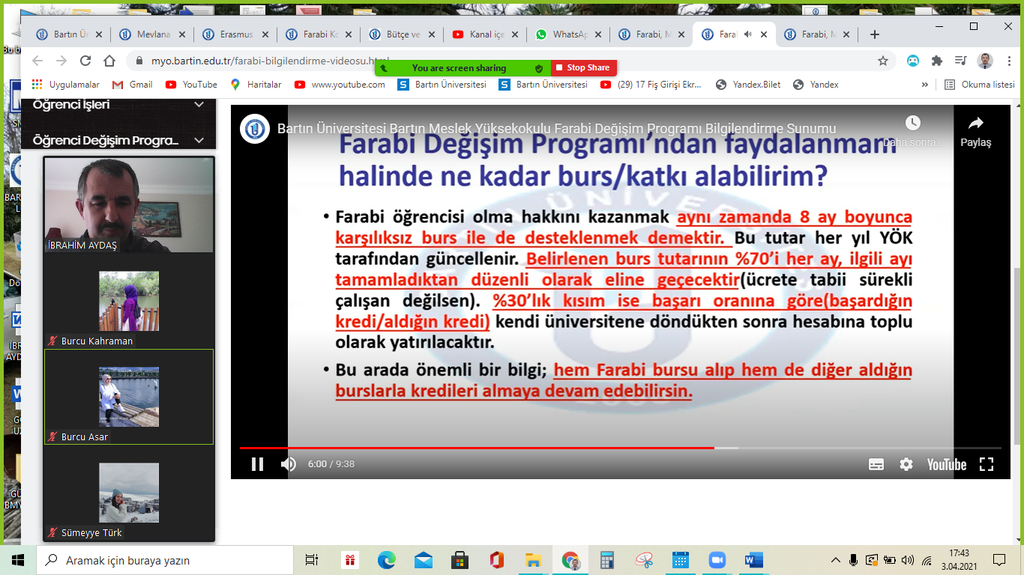
Task: Click the address bar URL
Action: tap(269, 61)
